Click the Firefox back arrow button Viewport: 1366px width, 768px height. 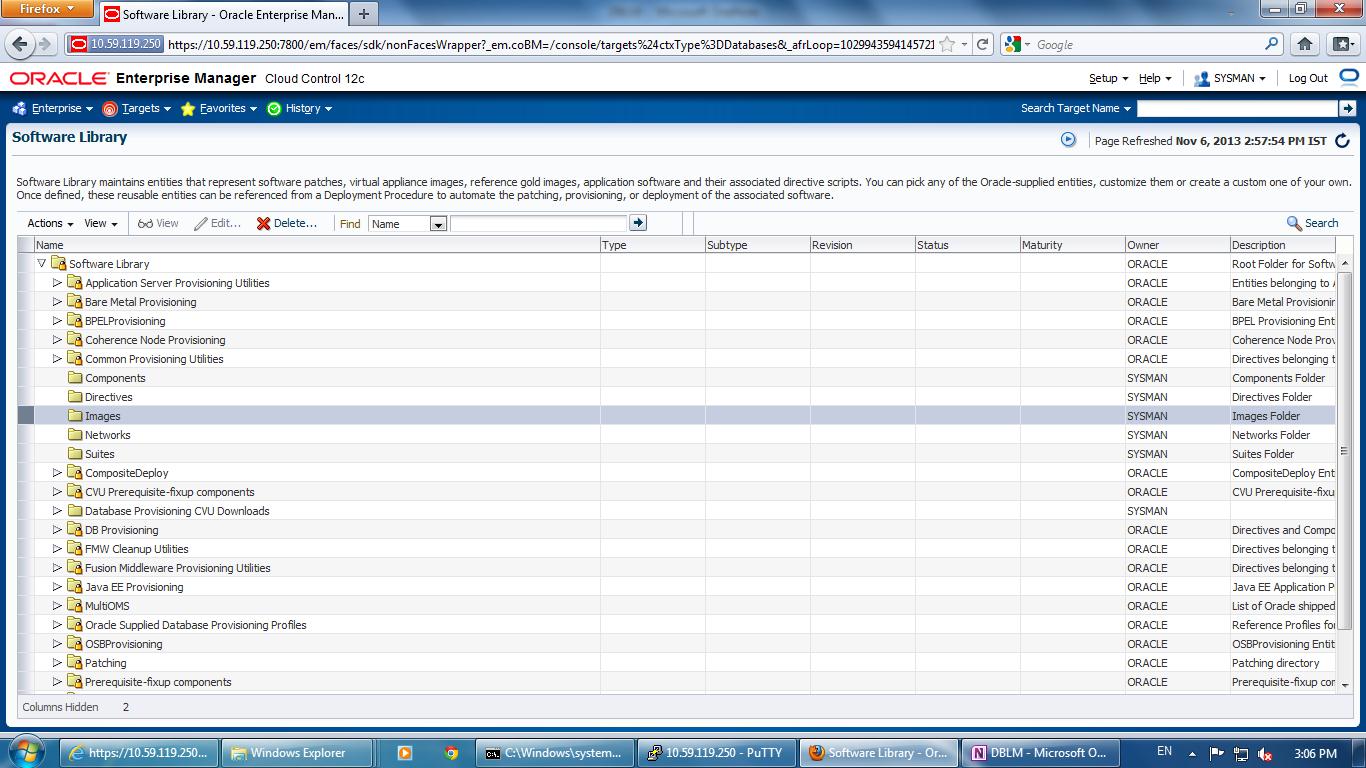[19, 44]
